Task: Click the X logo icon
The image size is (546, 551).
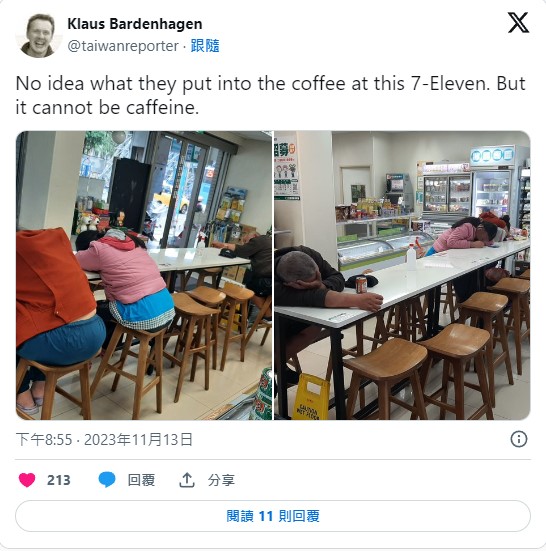Action: 518,22
